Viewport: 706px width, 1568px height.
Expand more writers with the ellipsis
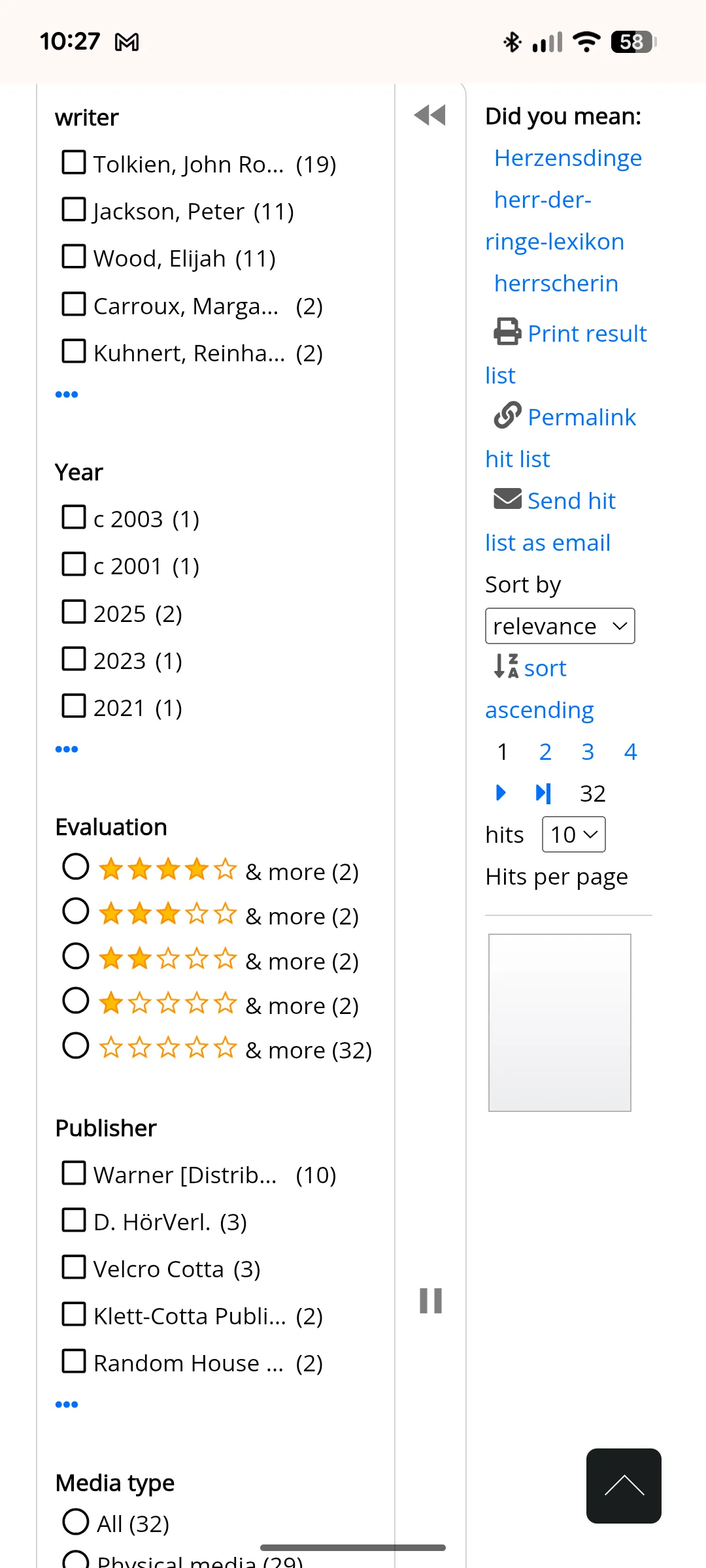pyautogui.click(x=67, y=393)
